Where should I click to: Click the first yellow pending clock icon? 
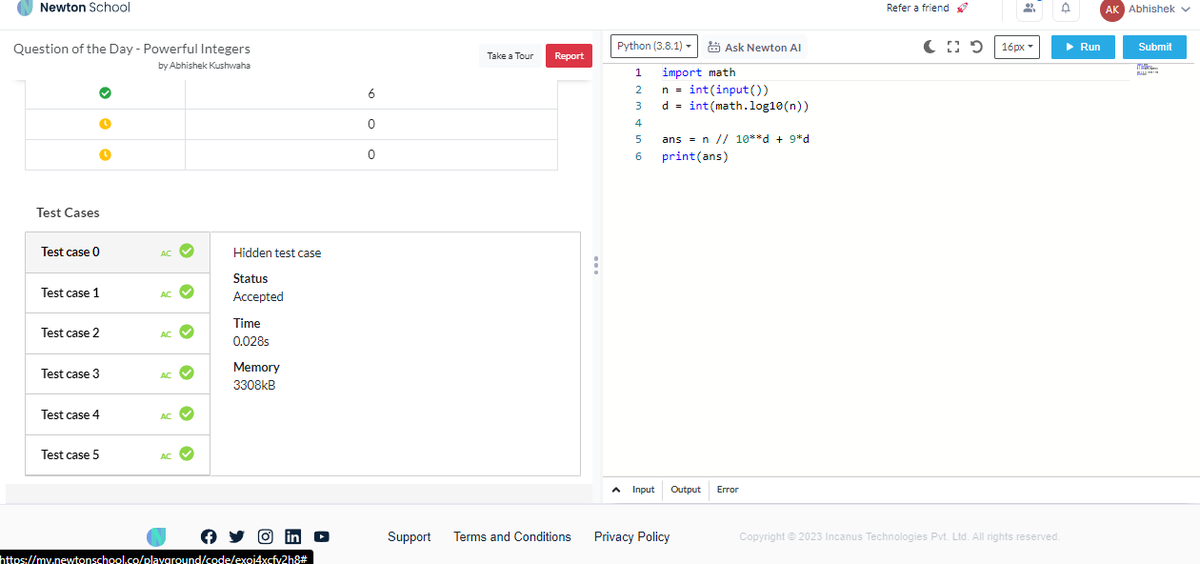[104, 124]
